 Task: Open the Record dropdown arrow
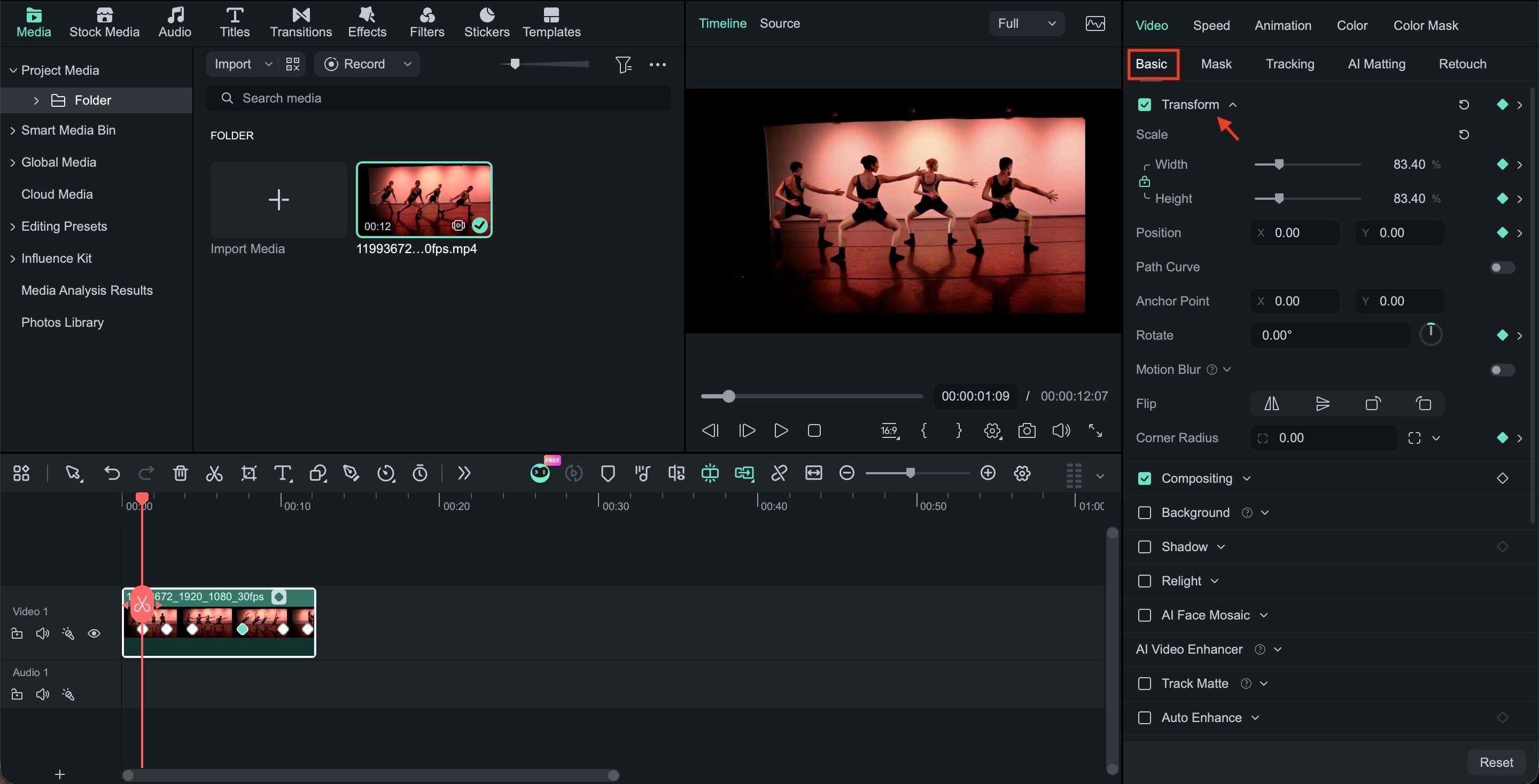(x=407, y=64)
